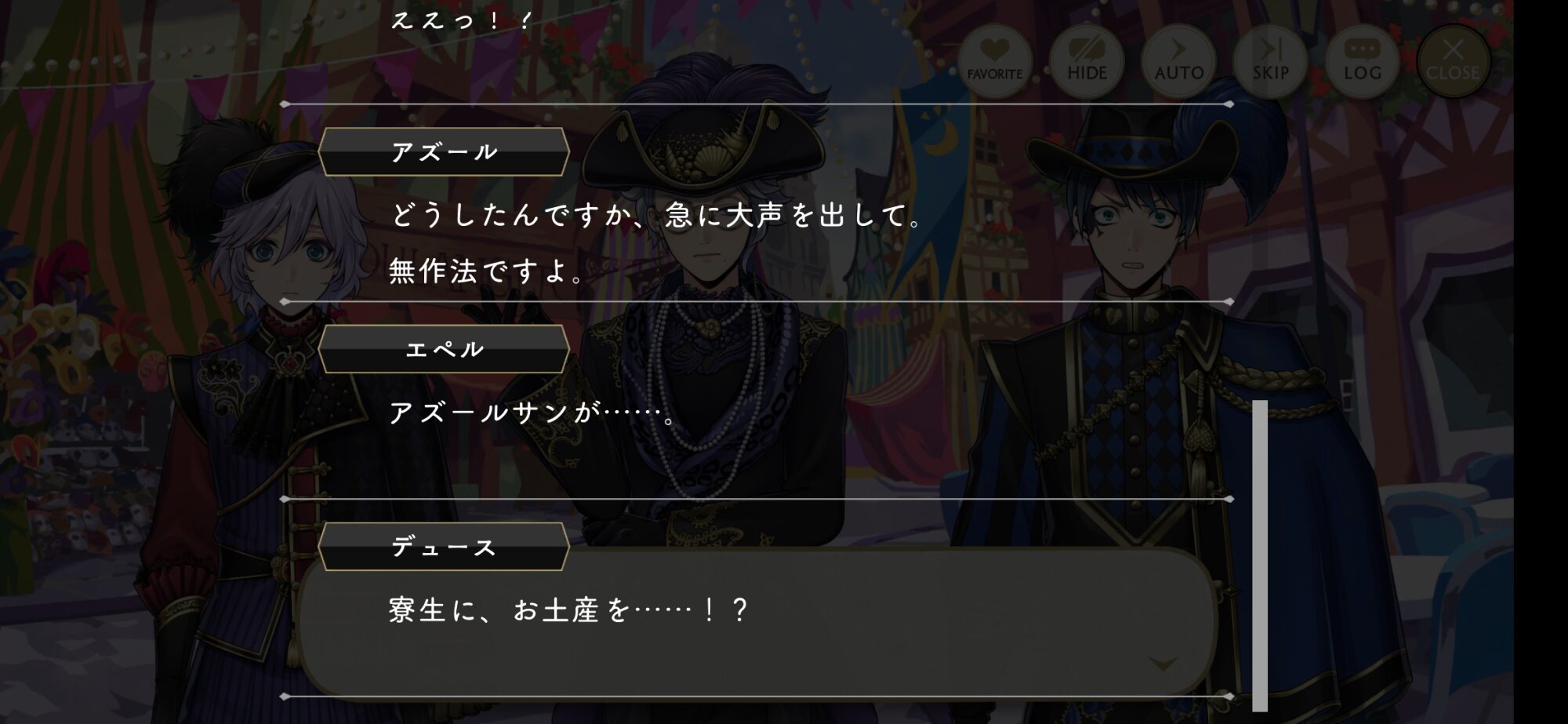
Task: Select the エペル speaker name tag
Action: click(x=444, y=349)
